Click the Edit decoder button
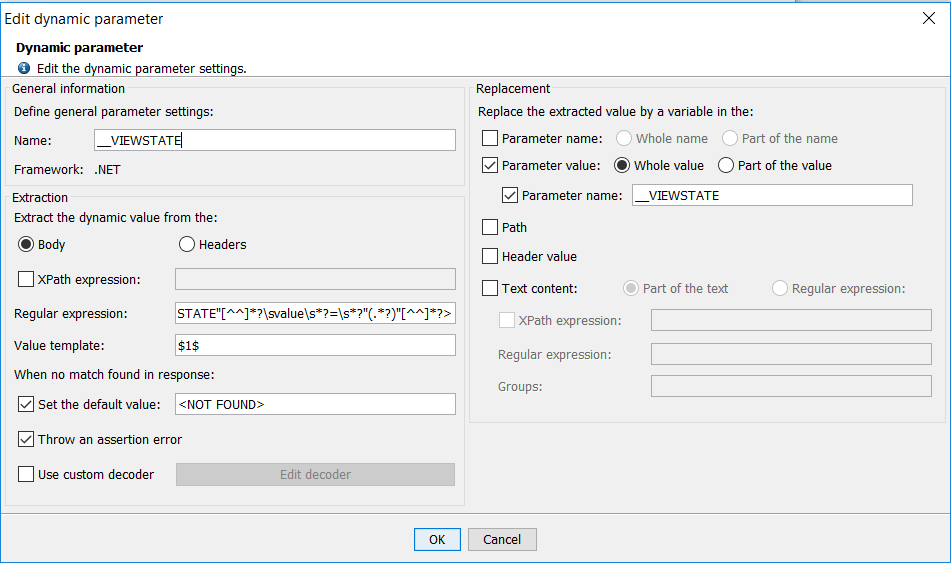The width and height of the screenshot is (951, 563). point(315,474)
